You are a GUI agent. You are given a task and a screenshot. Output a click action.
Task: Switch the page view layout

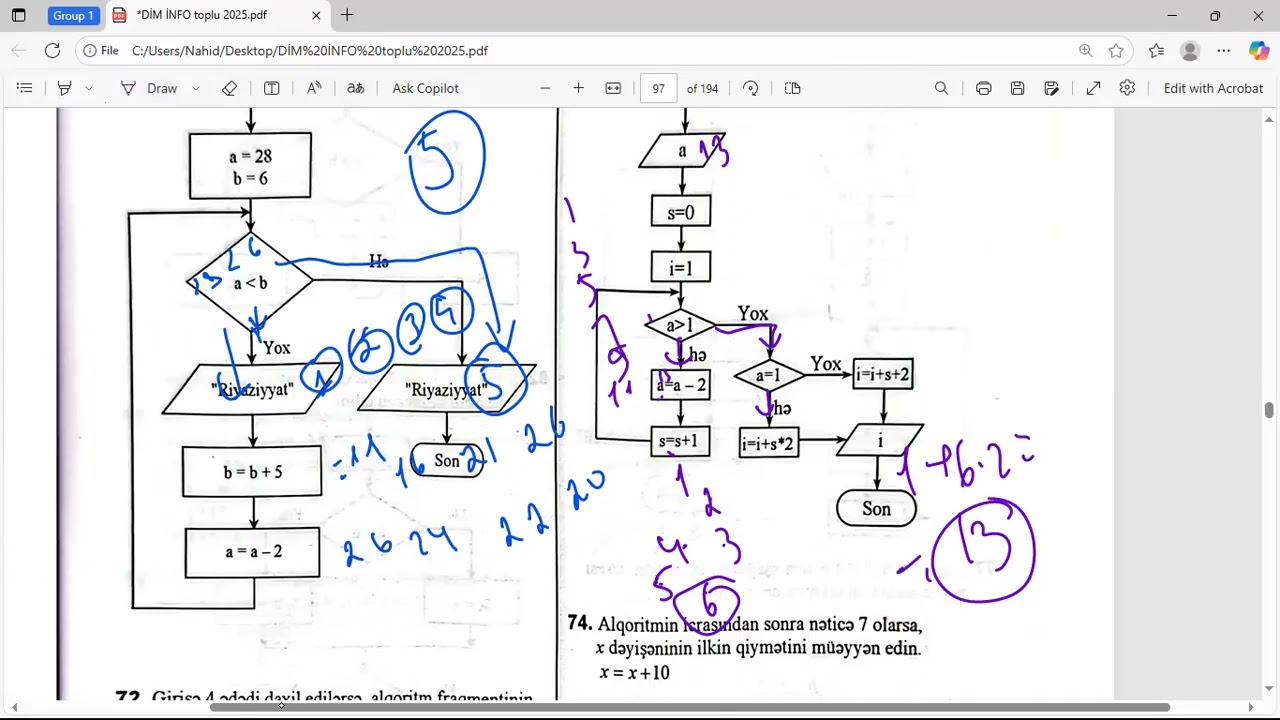793,88
